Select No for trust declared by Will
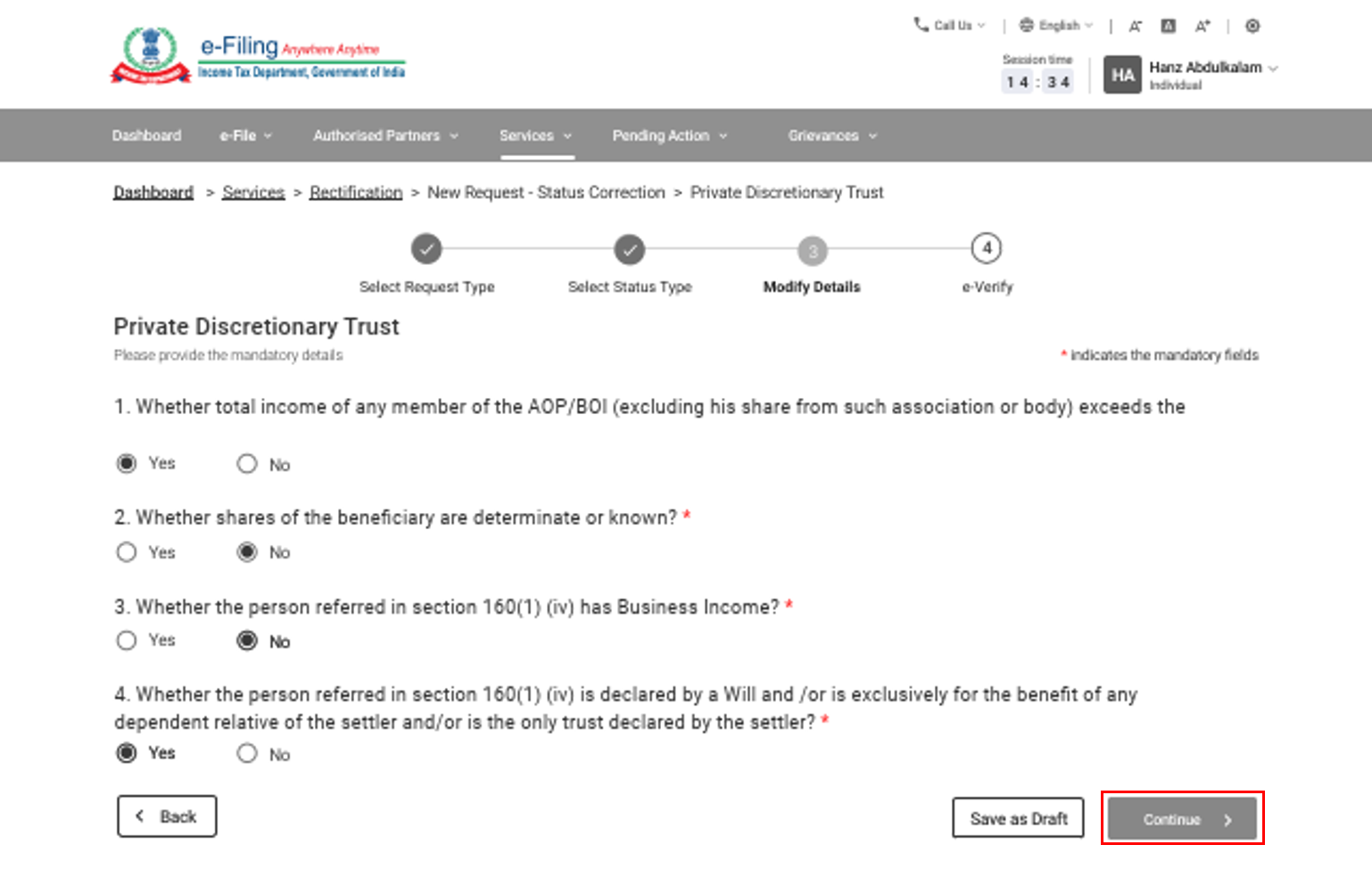 247,754
